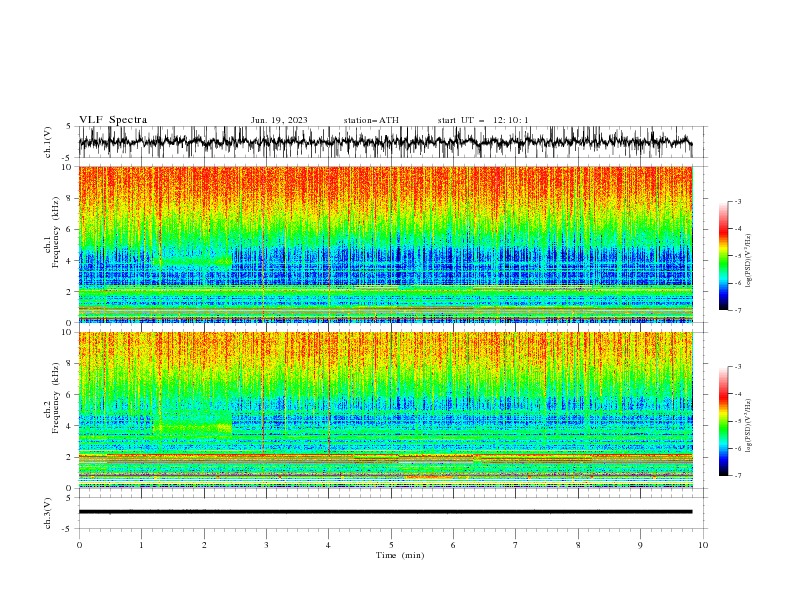This screenshot has height=612, width=792.
Task: Click the '8' kHz tick of ch.2 spectrogram
Action: point(70,364)
